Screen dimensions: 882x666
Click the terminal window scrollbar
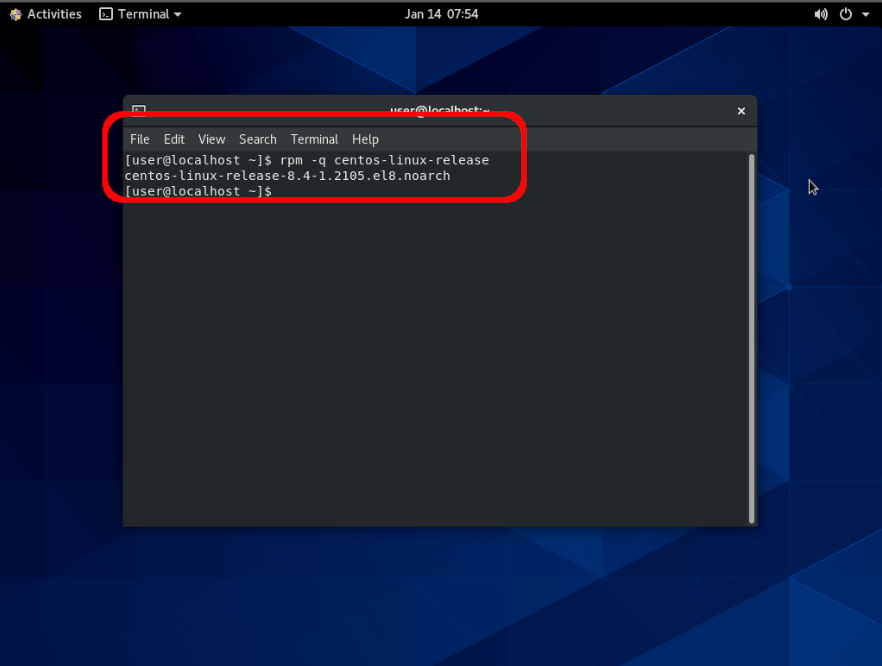coord(751,300)
